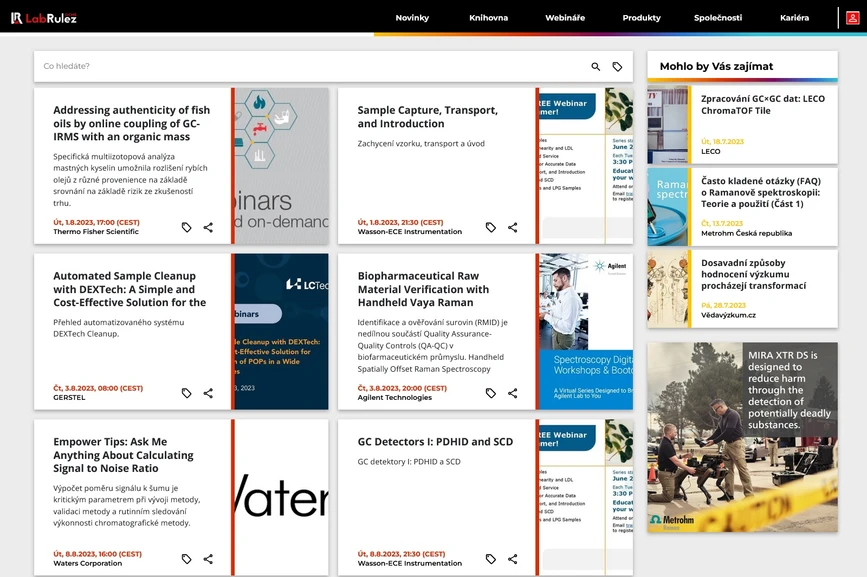Tag the Sample Capture, Transport webinar

click(x=490, y=227)
